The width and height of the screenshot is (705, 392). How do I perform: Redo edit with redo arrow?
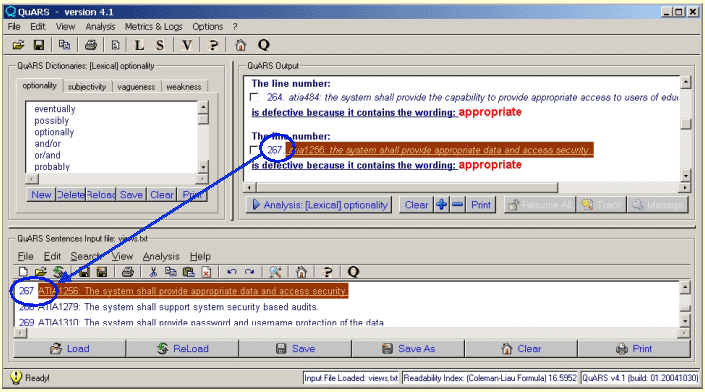250,272
